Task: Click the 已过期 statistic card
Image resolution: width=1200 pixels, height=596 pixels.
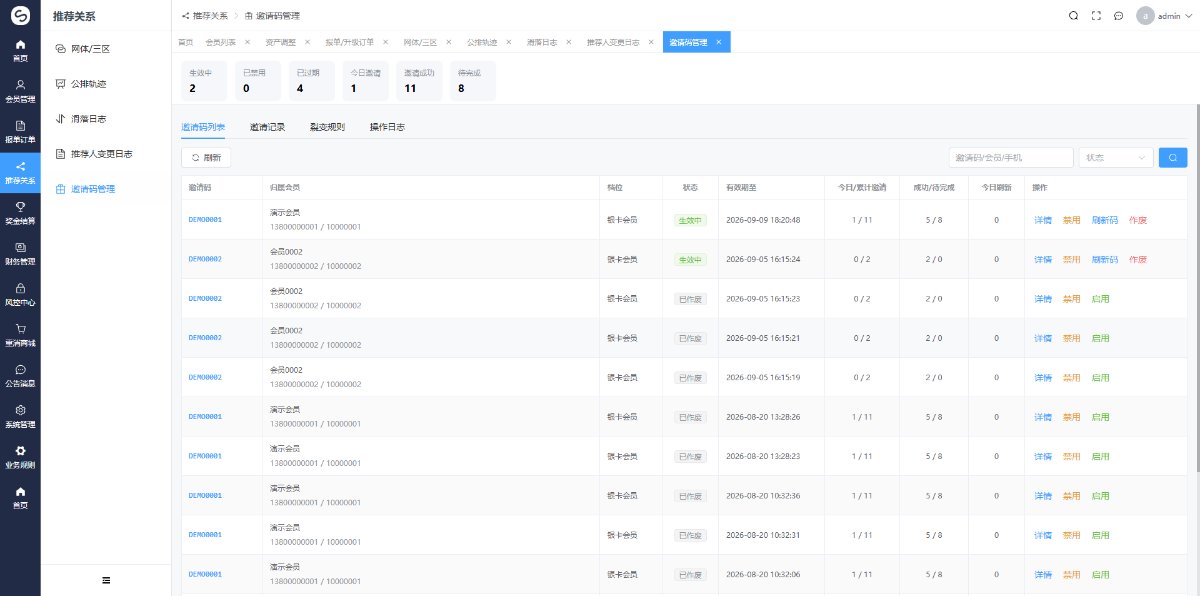Action: [313, 82]
